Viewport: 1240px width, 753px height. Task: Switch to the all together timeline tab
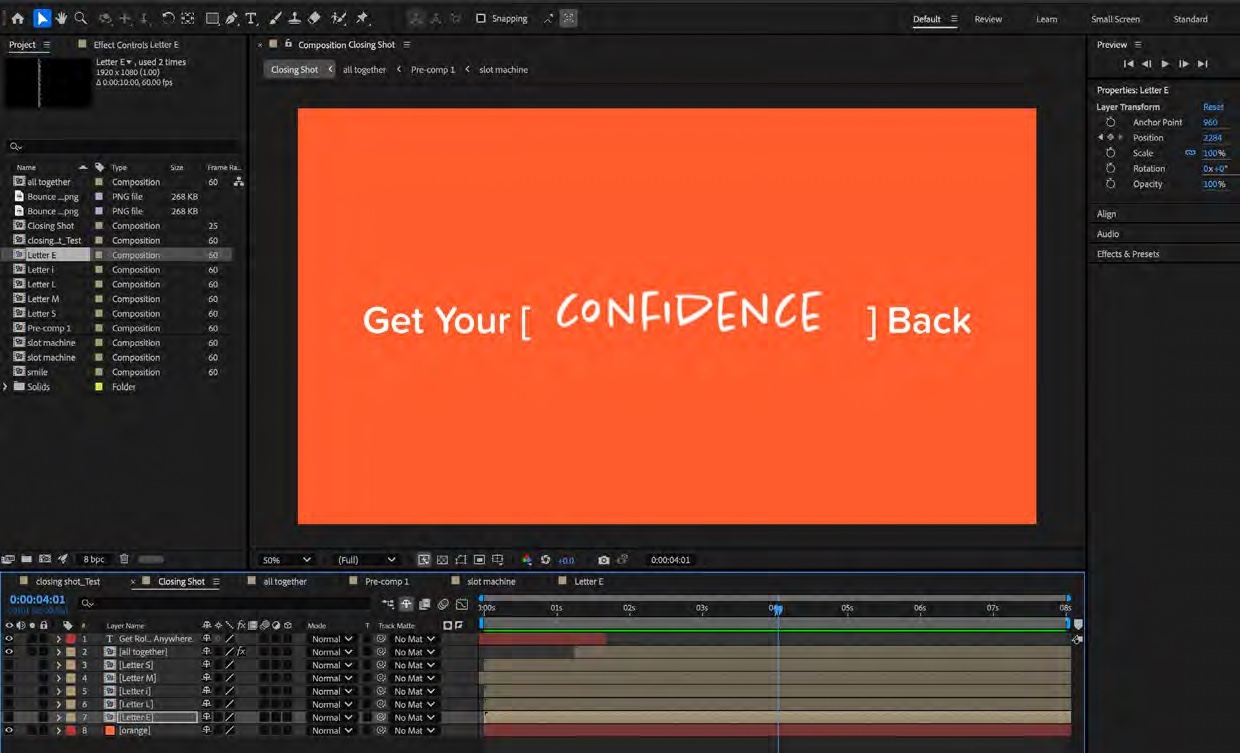click(x=285, y=581)
